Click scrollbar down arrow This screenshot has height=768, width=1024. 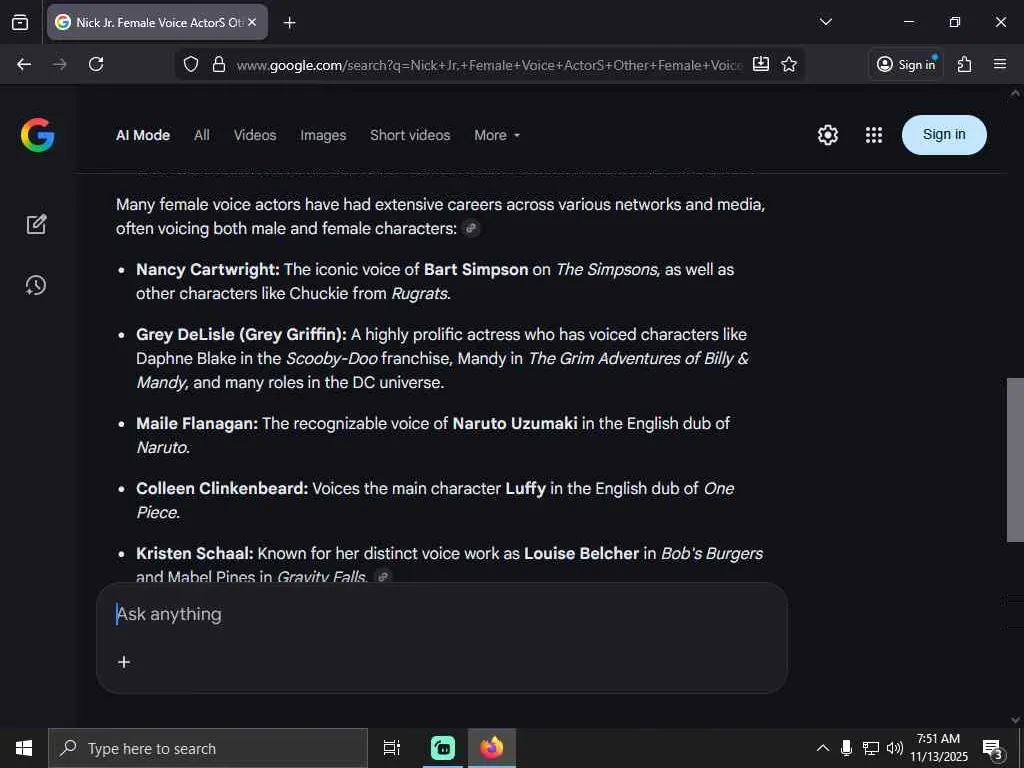[1015, 720]
